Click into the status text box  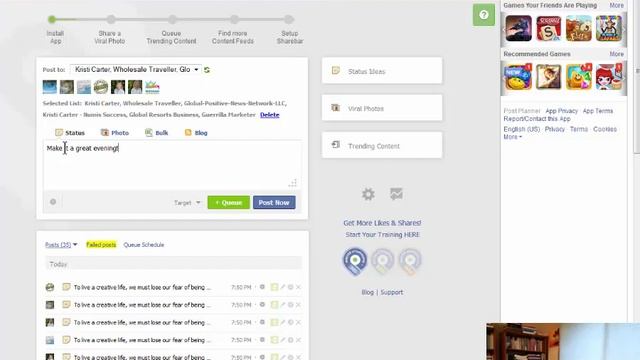click(172, 165)
